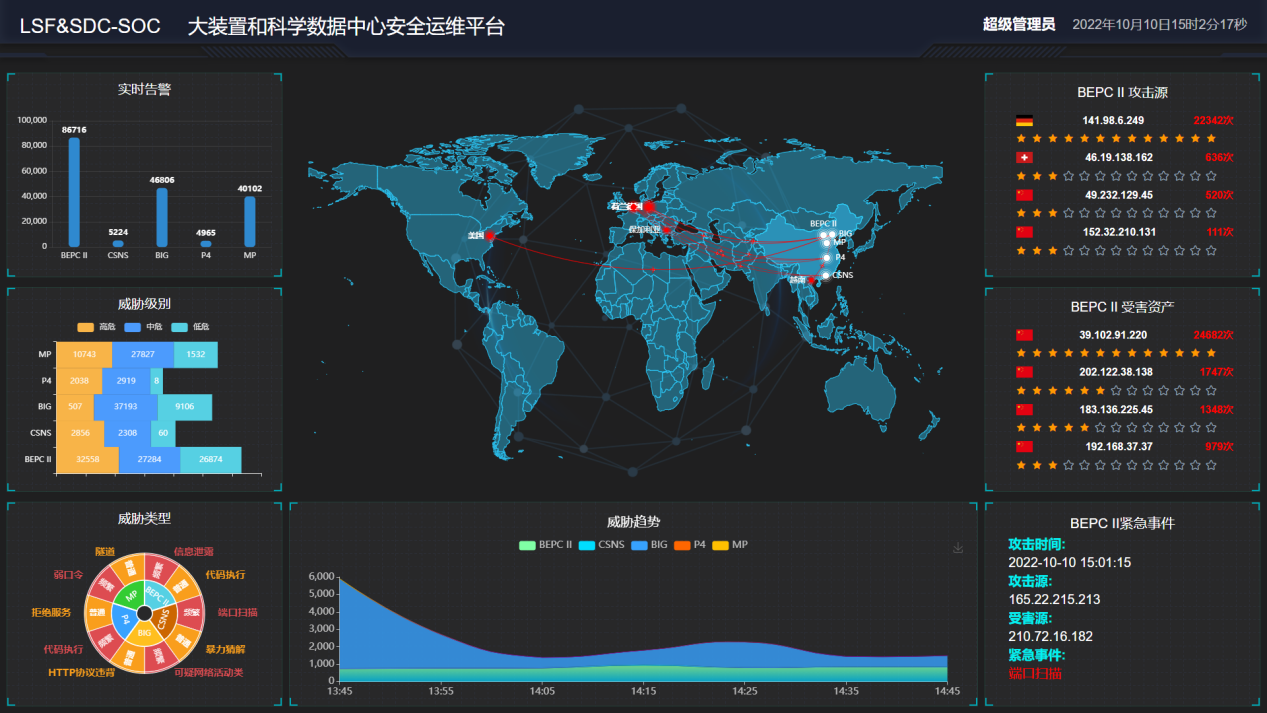
Task: Select the BEPC II bar in 实时告警 chart
Action: (74, 192)
